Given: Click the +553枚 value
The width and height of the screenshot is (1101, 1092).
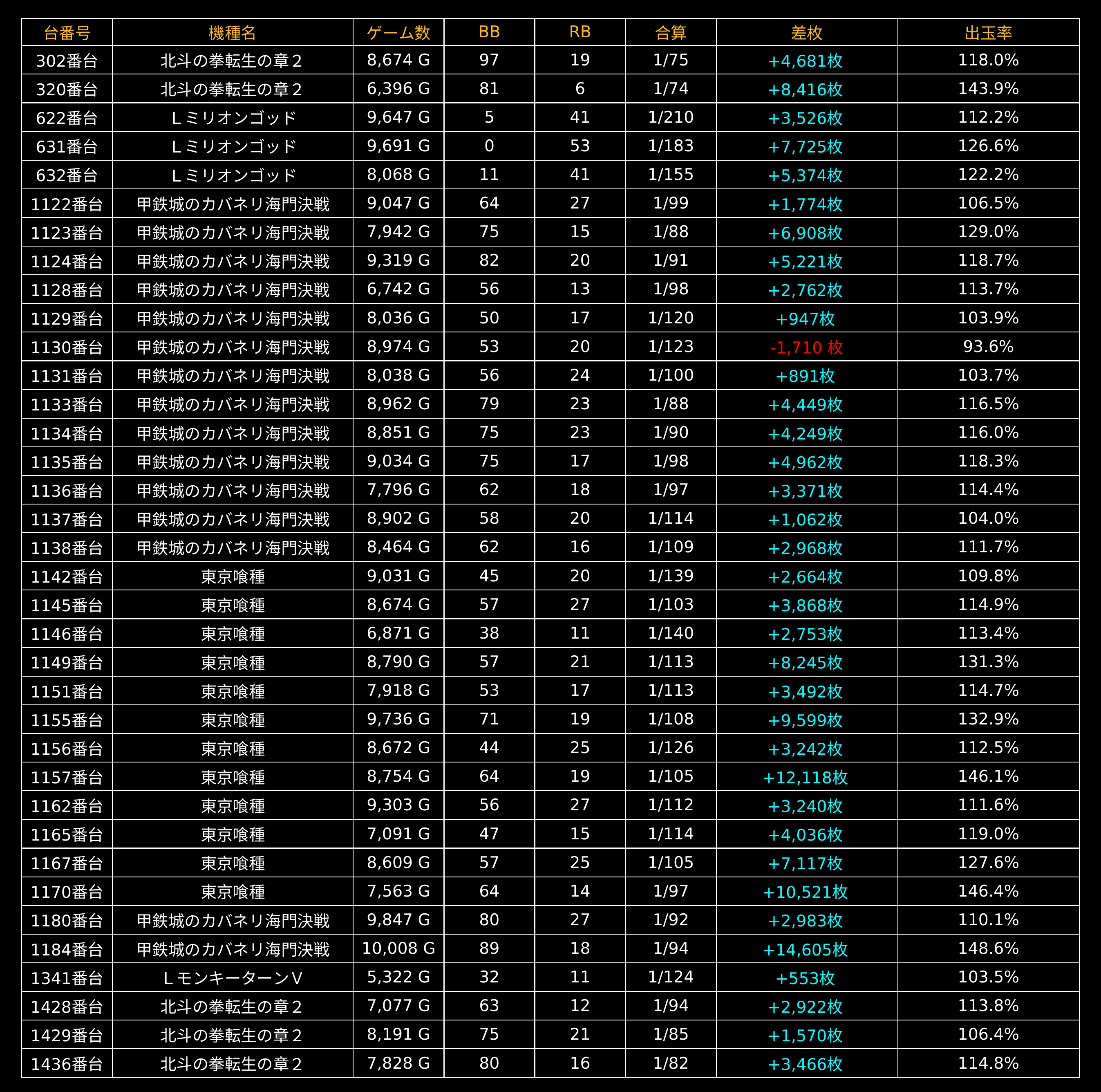Looking at the screenshot, I should (805, 978).
